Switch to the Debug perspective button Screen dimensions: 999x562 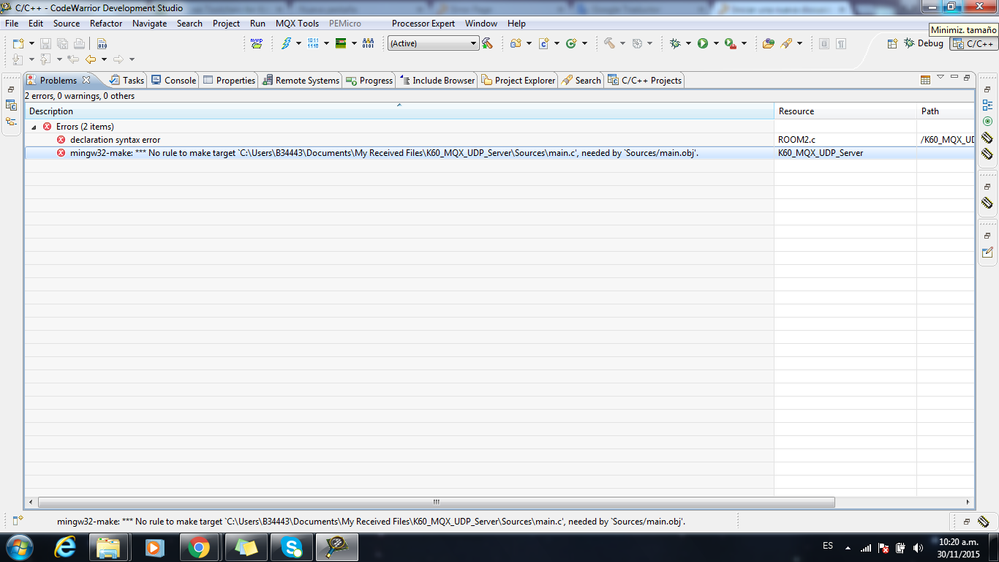[x=924, y=43]
